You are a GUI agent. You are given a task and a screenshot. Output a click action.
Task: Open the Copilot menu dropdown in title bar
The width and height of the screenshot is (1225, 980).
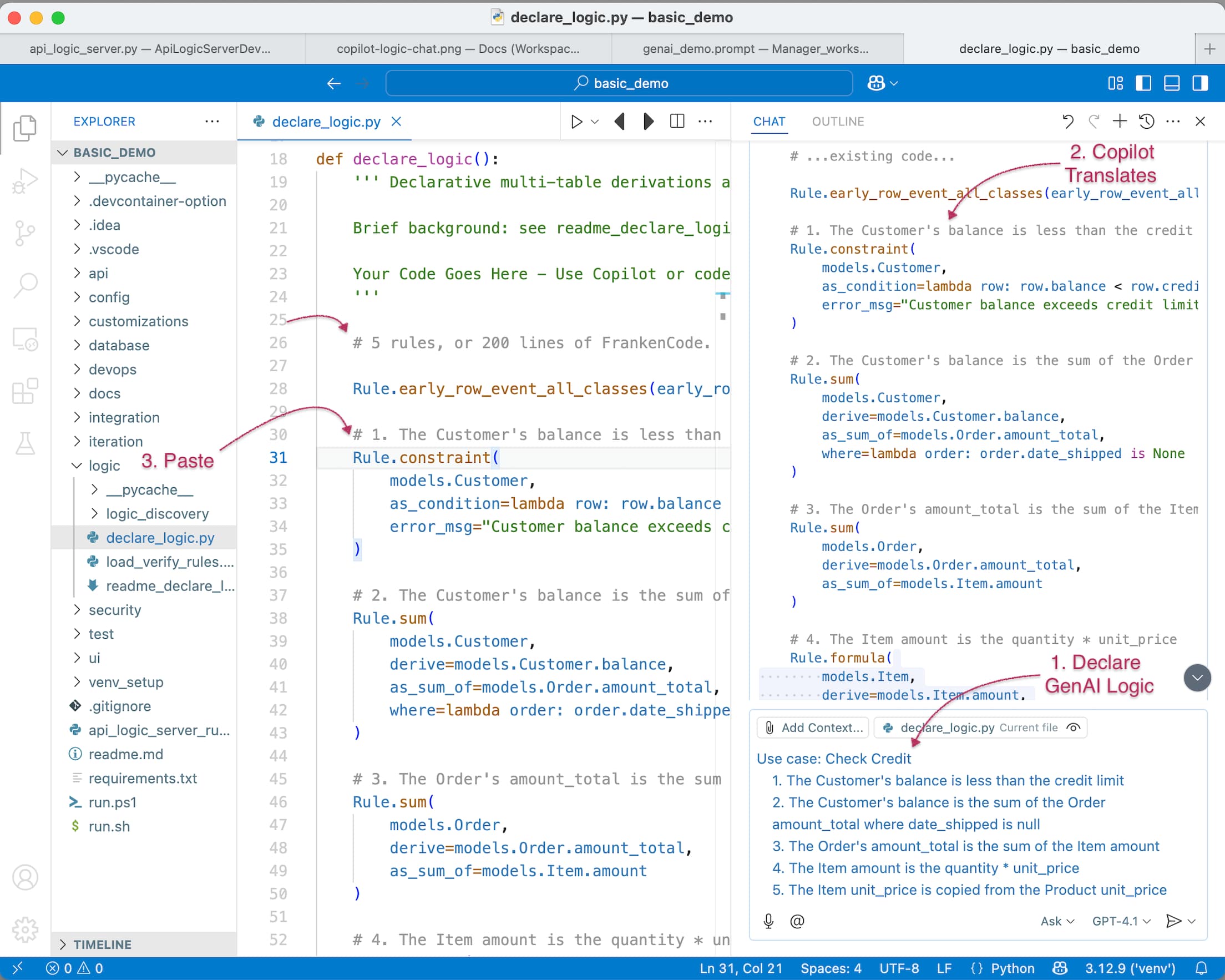coord(882,83)
